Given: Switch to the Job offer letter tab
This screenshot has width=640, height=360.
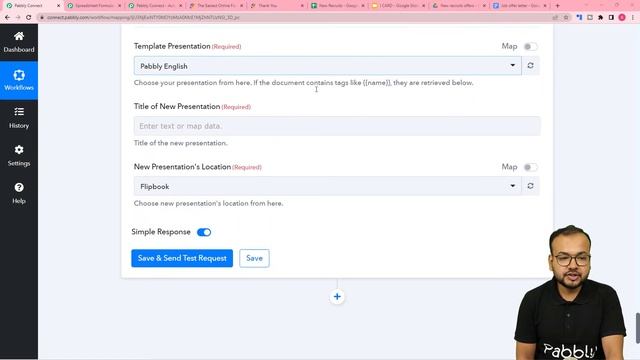Looking at the screenshot, I should click(x=520, y=6).
